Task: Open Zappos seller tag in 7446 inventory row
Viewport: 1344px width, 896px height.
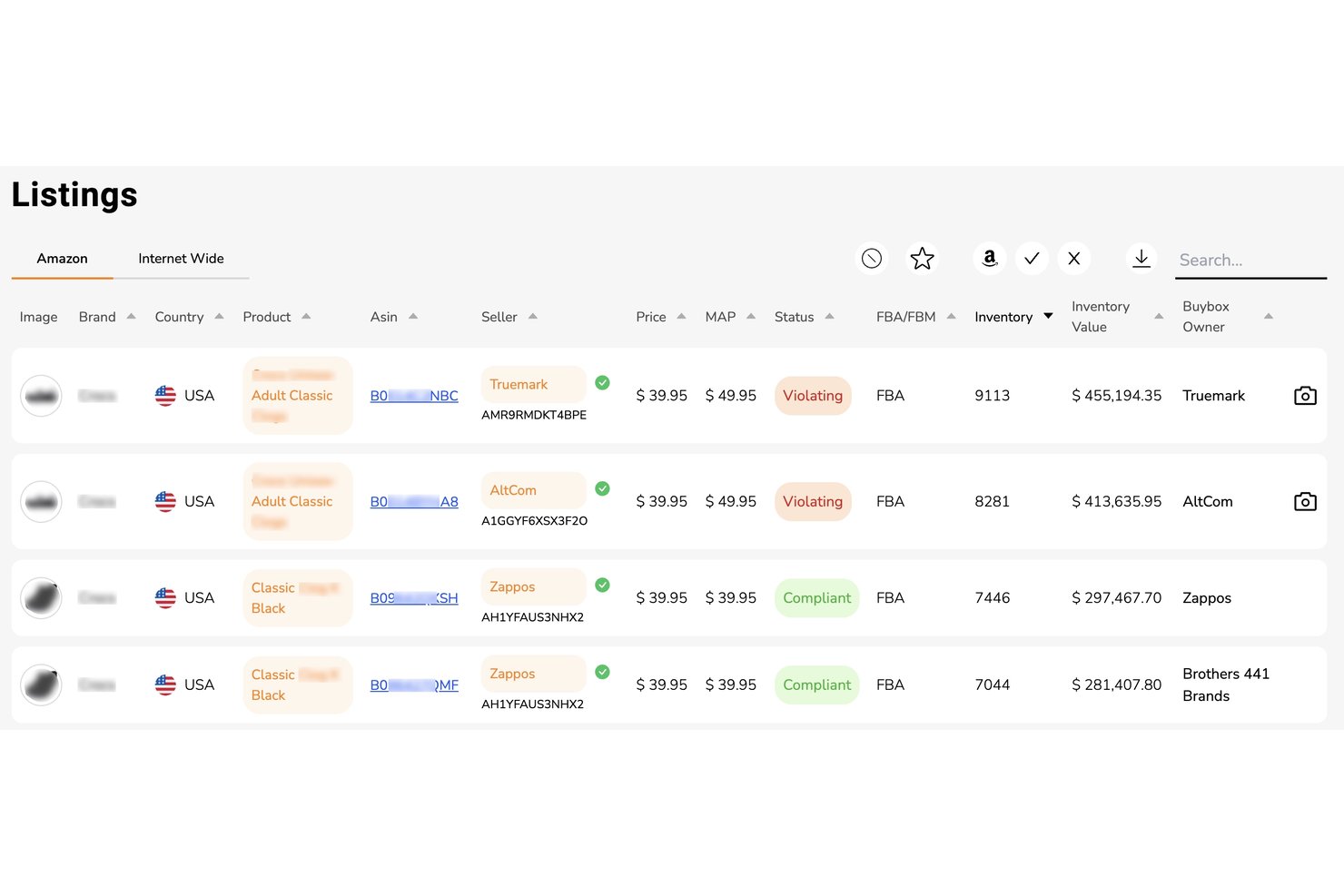Action: 533,586
